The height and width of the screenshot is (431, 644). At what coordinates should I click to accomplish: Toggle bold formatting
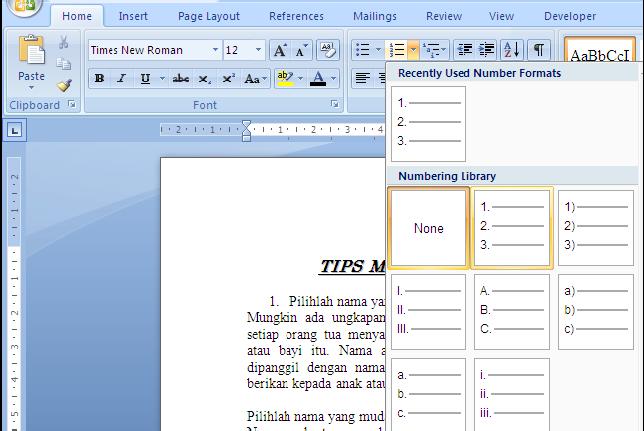(x=99, y=78)
